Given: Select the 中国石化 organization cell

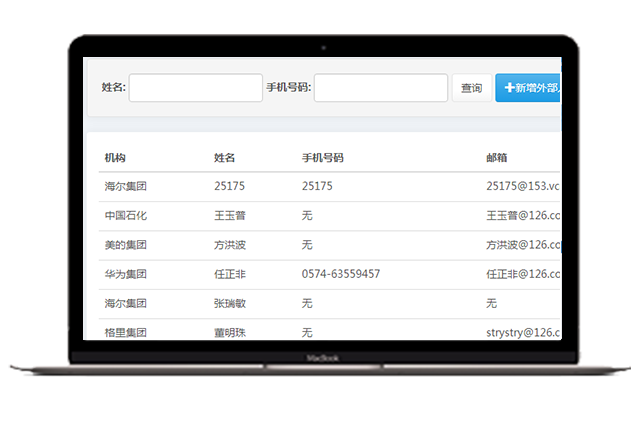Looking at the screenshot, I should [x=126, y=215].
